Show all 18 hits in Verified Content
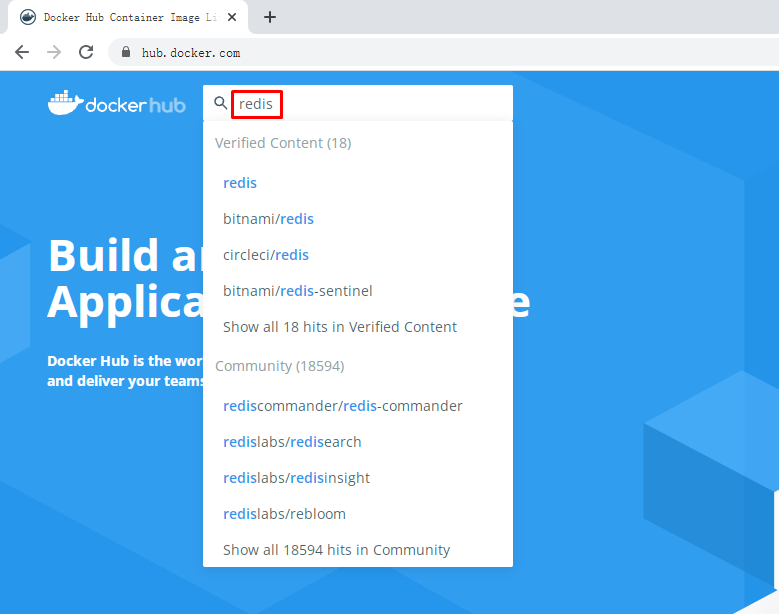The width and height of the screenshot is (779, 614). [339, 327]
